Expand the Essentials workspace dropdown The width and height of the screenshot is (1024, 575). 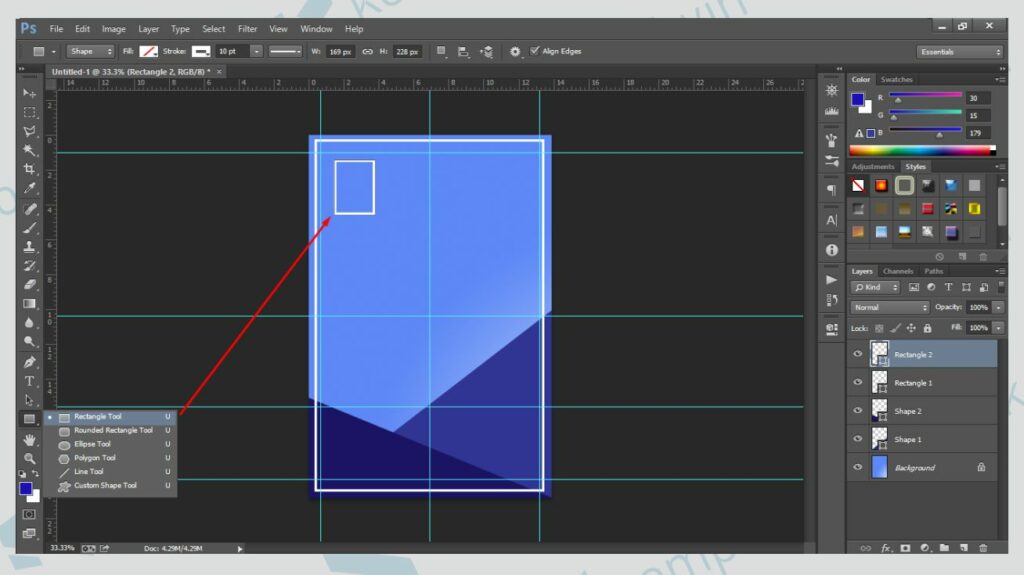click(x=959, y=52)
